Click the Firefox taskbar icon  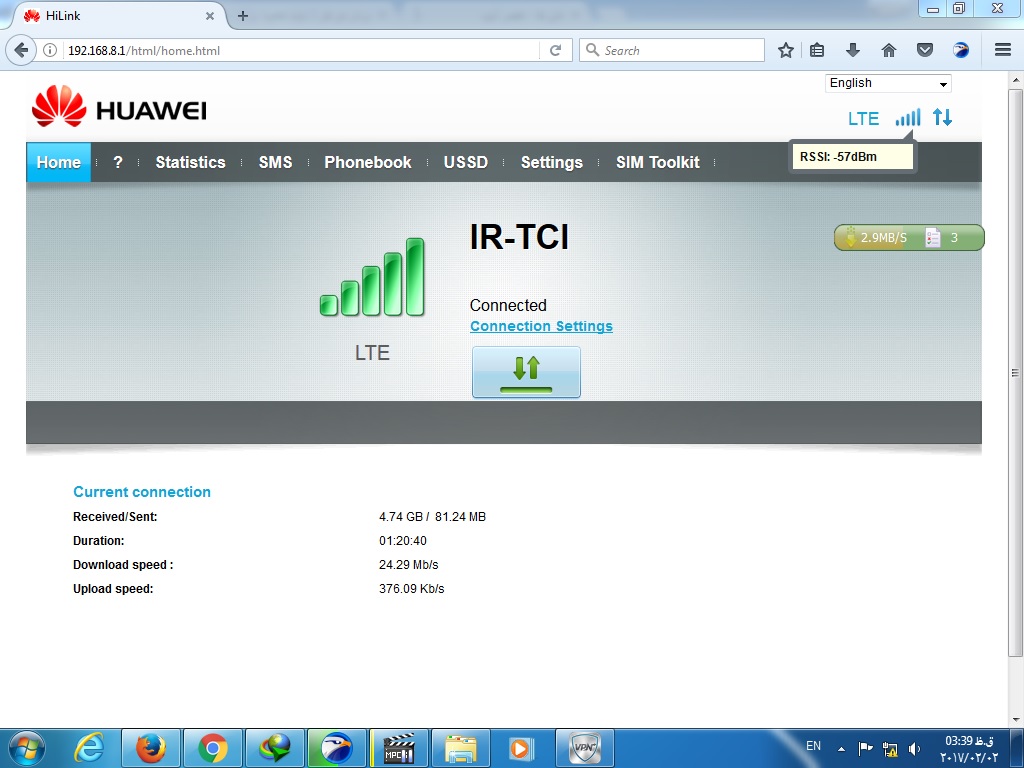click(x=151, y=748)
